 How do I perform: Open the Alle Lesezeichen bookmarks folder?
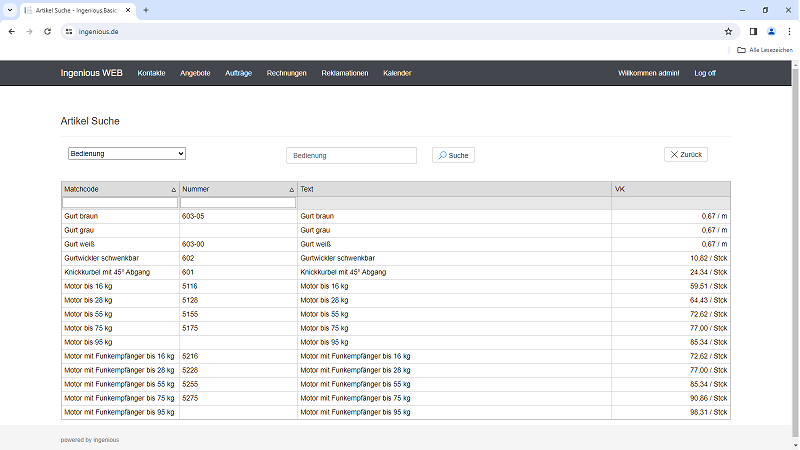pos(765,50)
